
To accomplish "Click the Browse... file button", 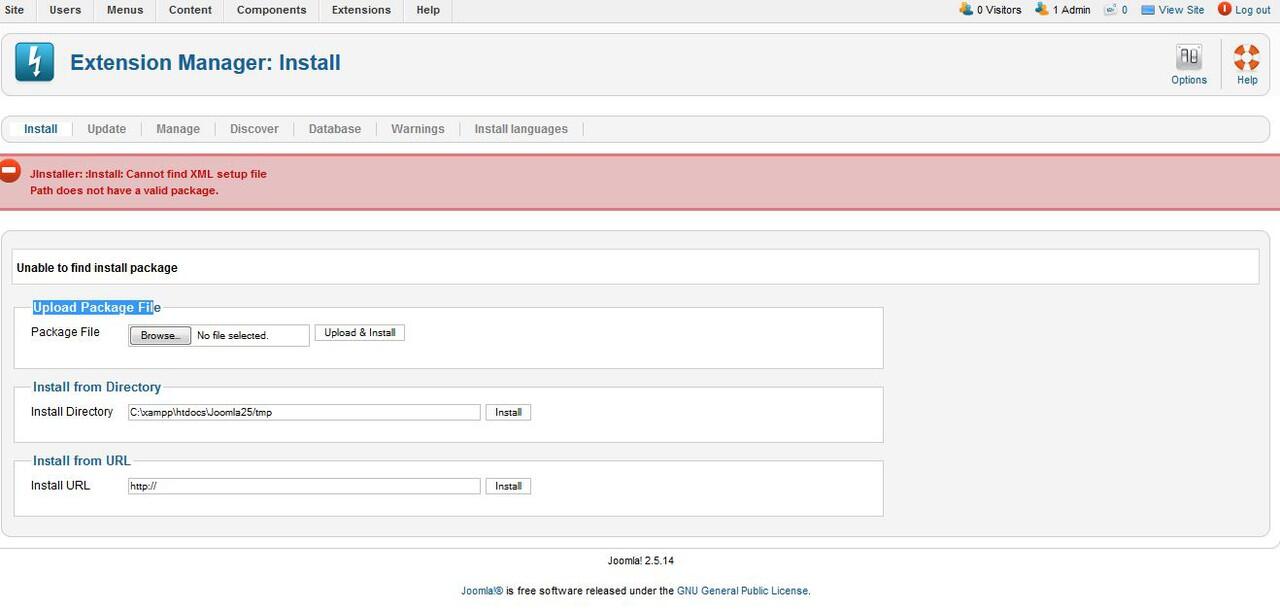I will click(160, 336).
